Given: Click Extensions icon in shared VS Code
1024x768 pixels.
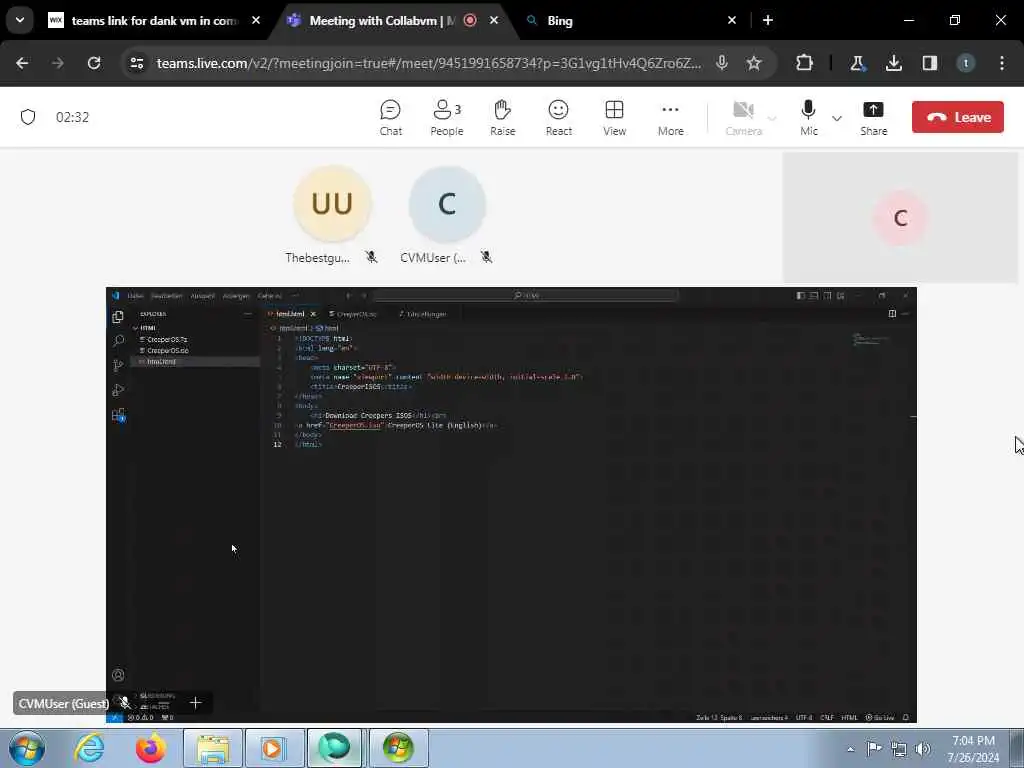Looking at the screenshot, I should coord(118,415).
